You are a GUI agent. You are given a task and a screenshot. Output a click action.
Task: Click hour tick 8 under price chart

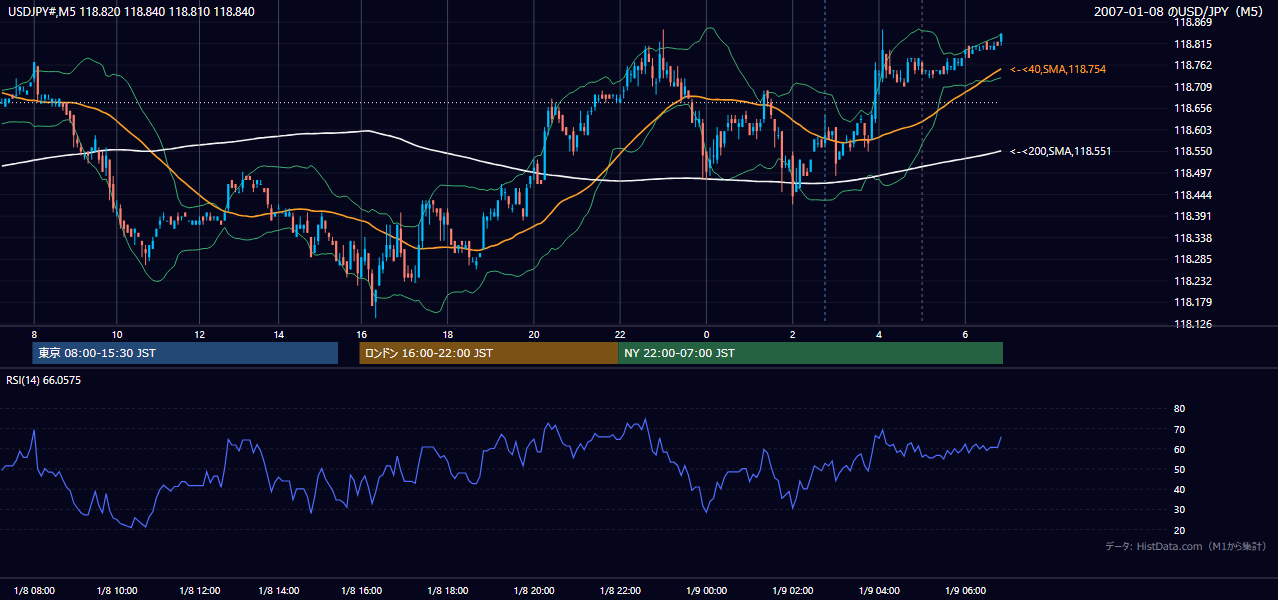[x=34, y=334]
